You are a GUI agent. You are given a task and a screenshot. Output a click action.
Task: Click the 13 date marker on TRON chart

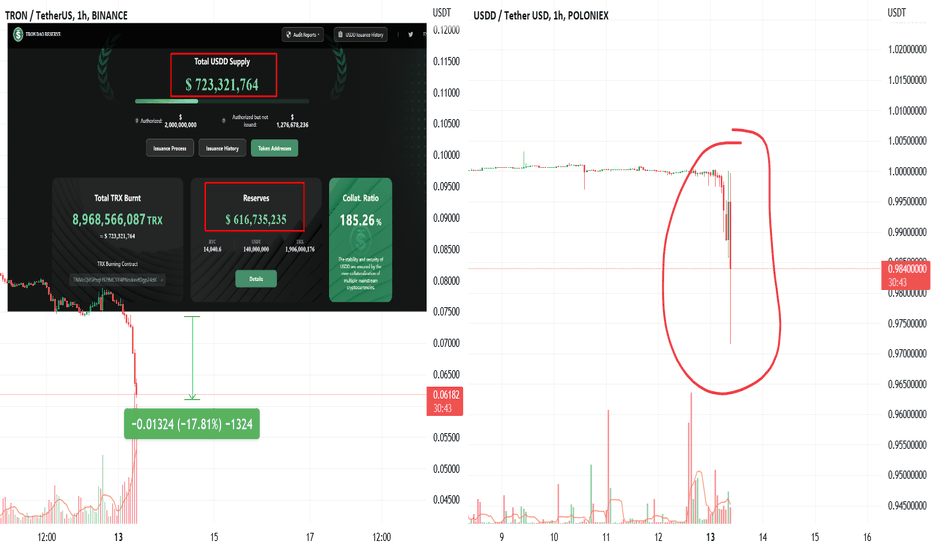pyautogui.click(x=118, y=537)
